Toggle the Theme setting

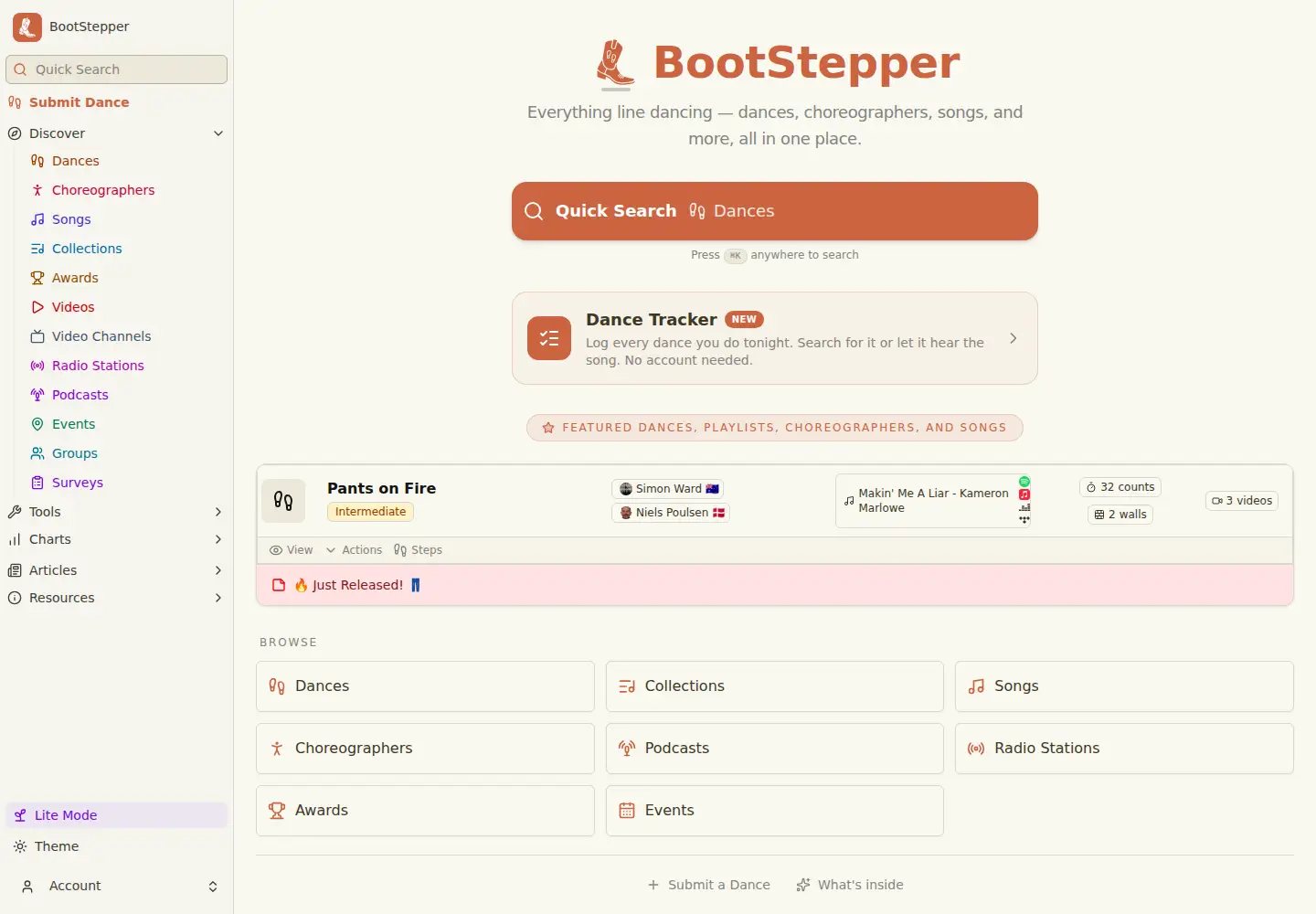116,846
